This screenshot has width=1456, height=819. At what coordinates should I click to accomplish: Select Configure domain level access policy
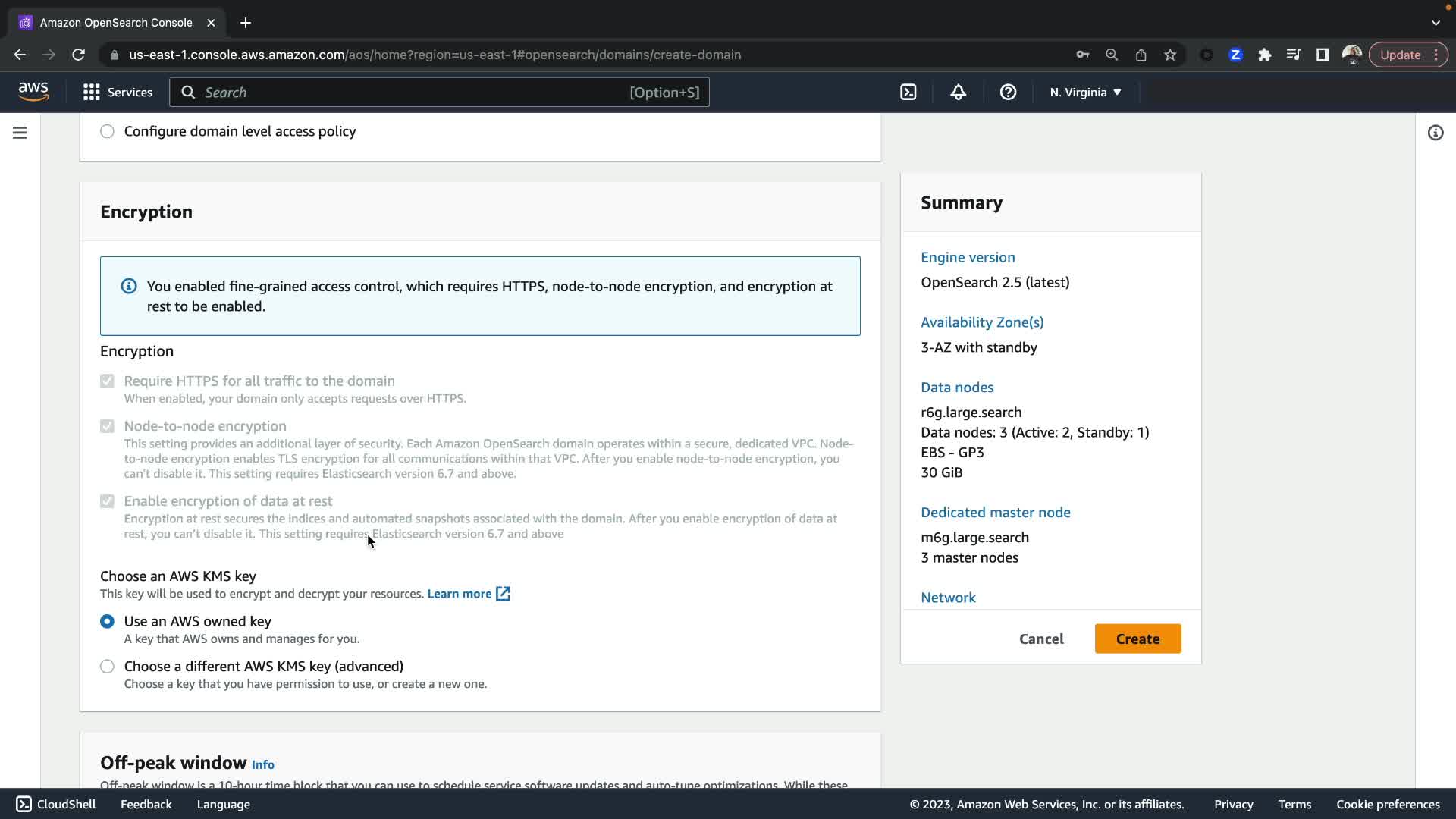tap(107, 131)
